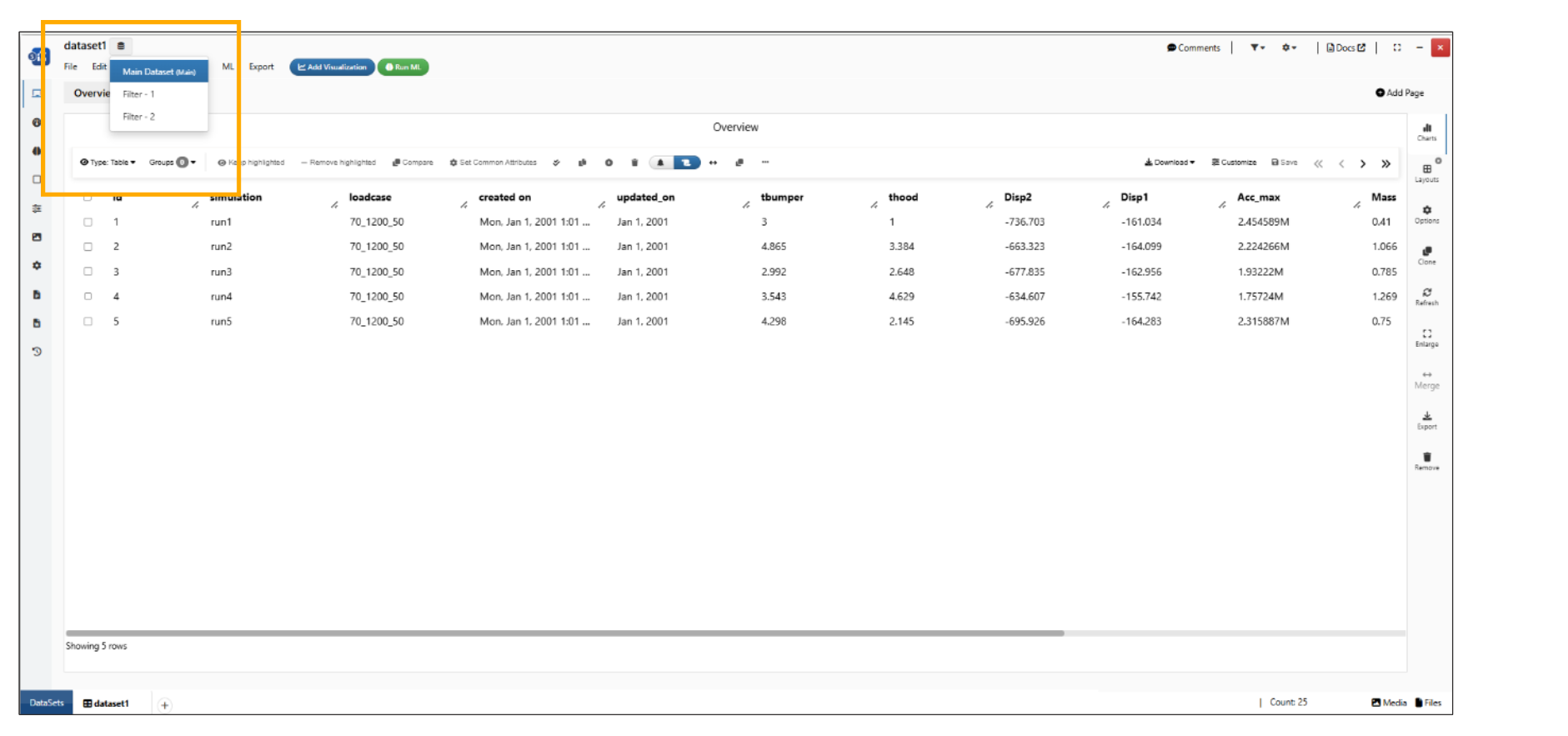Open the Groups dropdown
1568x736 pixels.
pos(172,163)
